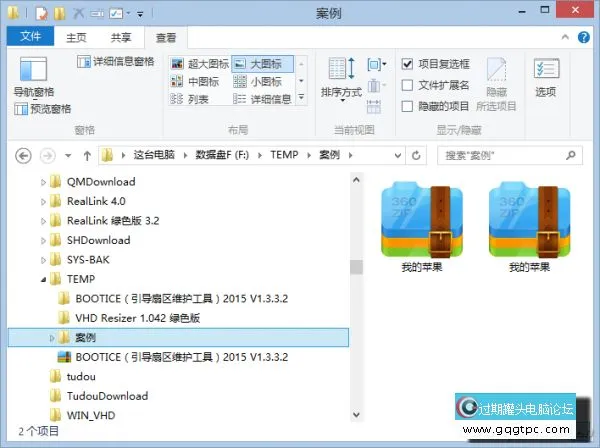Open the Sort by (排序方式) menu
600x448 pixels.
[x=341, y=79]
